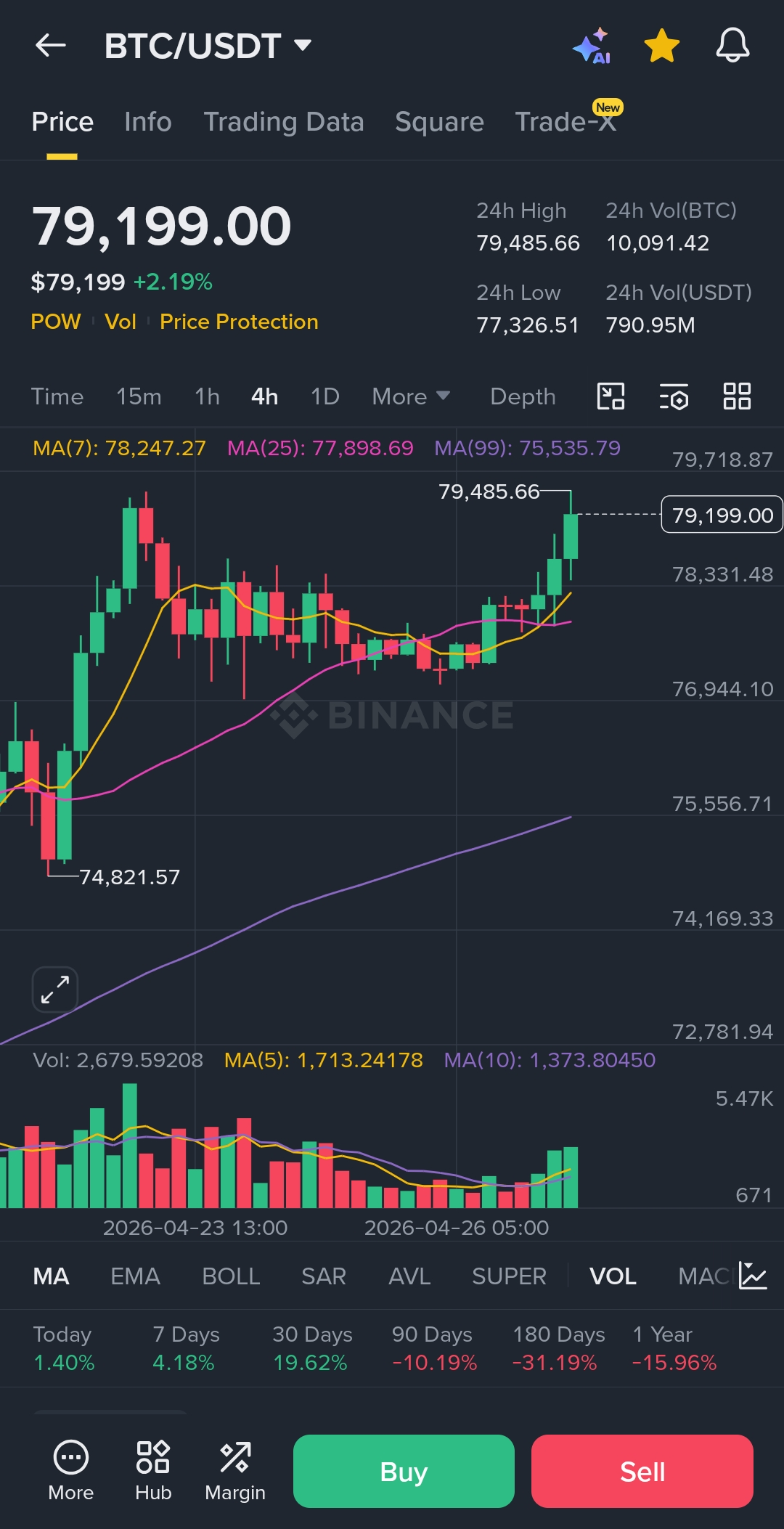The image size is (784, 1529).
Task: Open the AI assistant sparkle icon
Action: 592,46
